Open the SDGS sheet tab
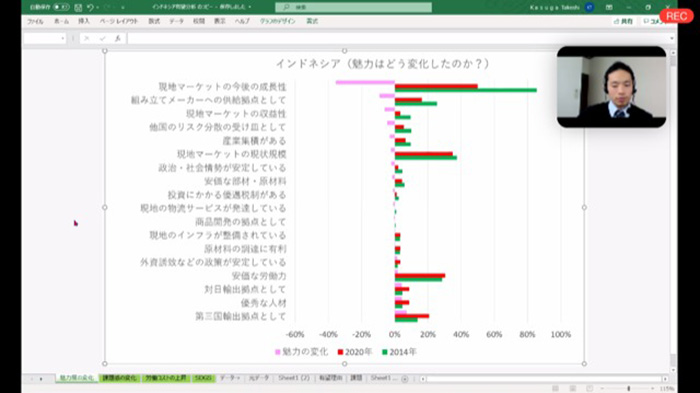Image resolution: width=700 pixels, height=393 pixels. 203,378
